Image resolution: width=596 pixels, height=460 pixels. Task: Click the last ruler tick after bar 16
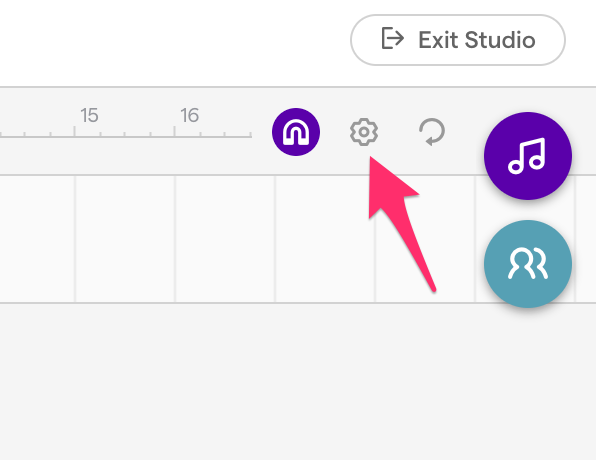pyautogui.click(x=250, y=134)
